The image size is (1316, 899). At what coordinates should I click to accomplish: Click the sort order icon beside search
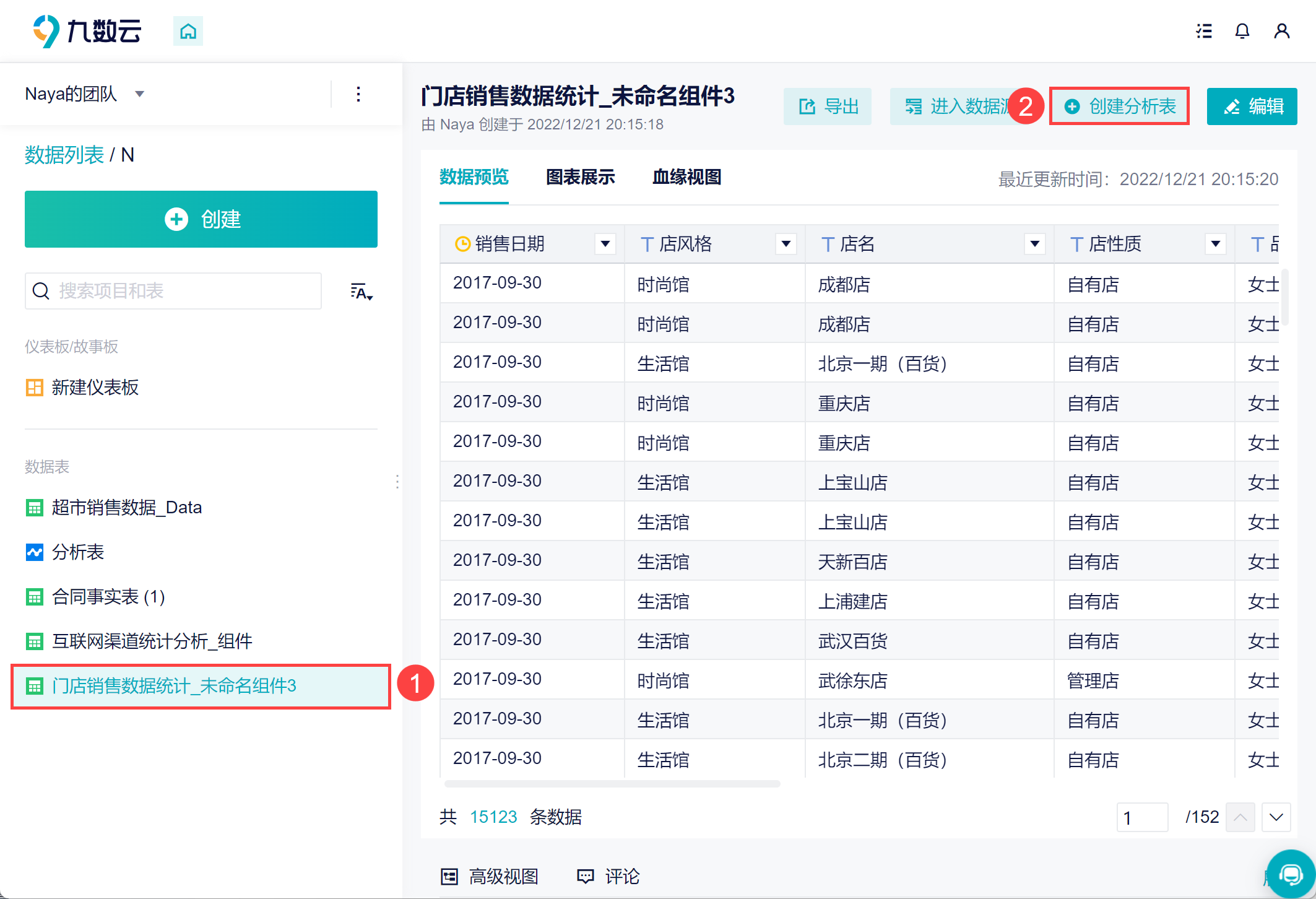pyautogui.click(x=361, y=292)
